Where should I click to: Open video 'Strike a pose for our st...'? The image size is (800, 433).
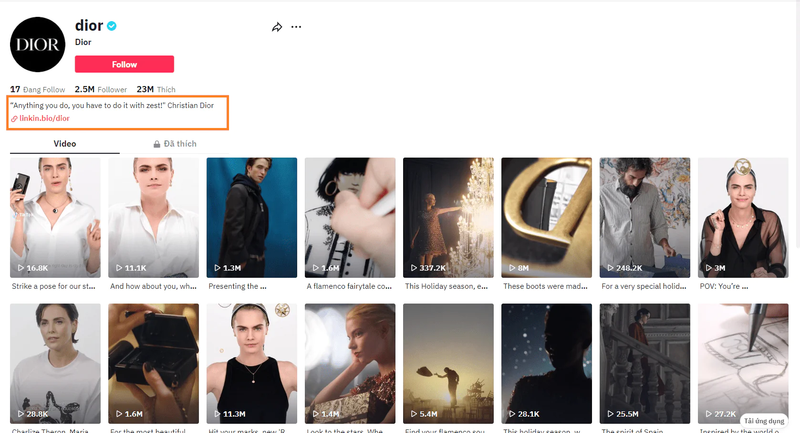pyautogui.click(x=55, y=218)
